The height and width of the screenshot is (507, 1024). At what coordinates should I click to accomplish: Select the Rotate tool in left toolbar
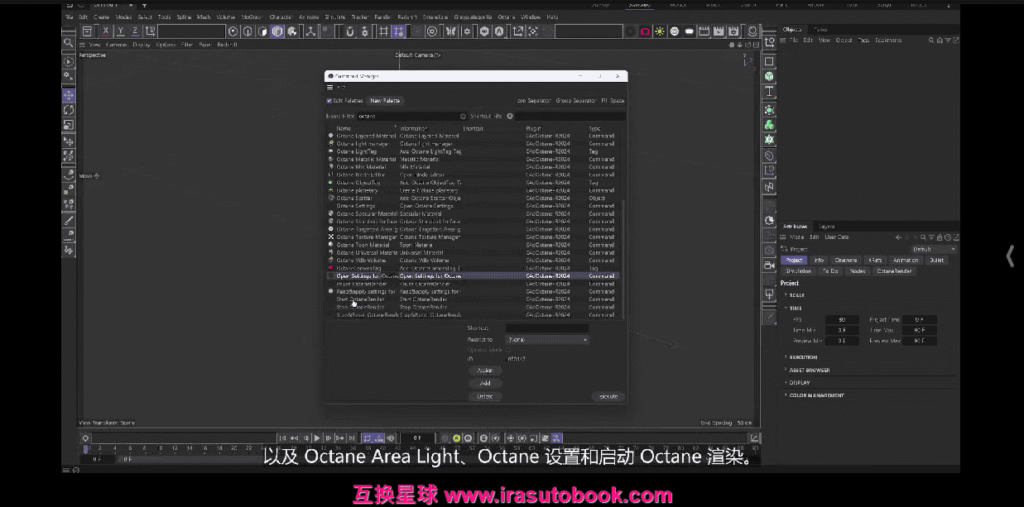click(69, 110)
